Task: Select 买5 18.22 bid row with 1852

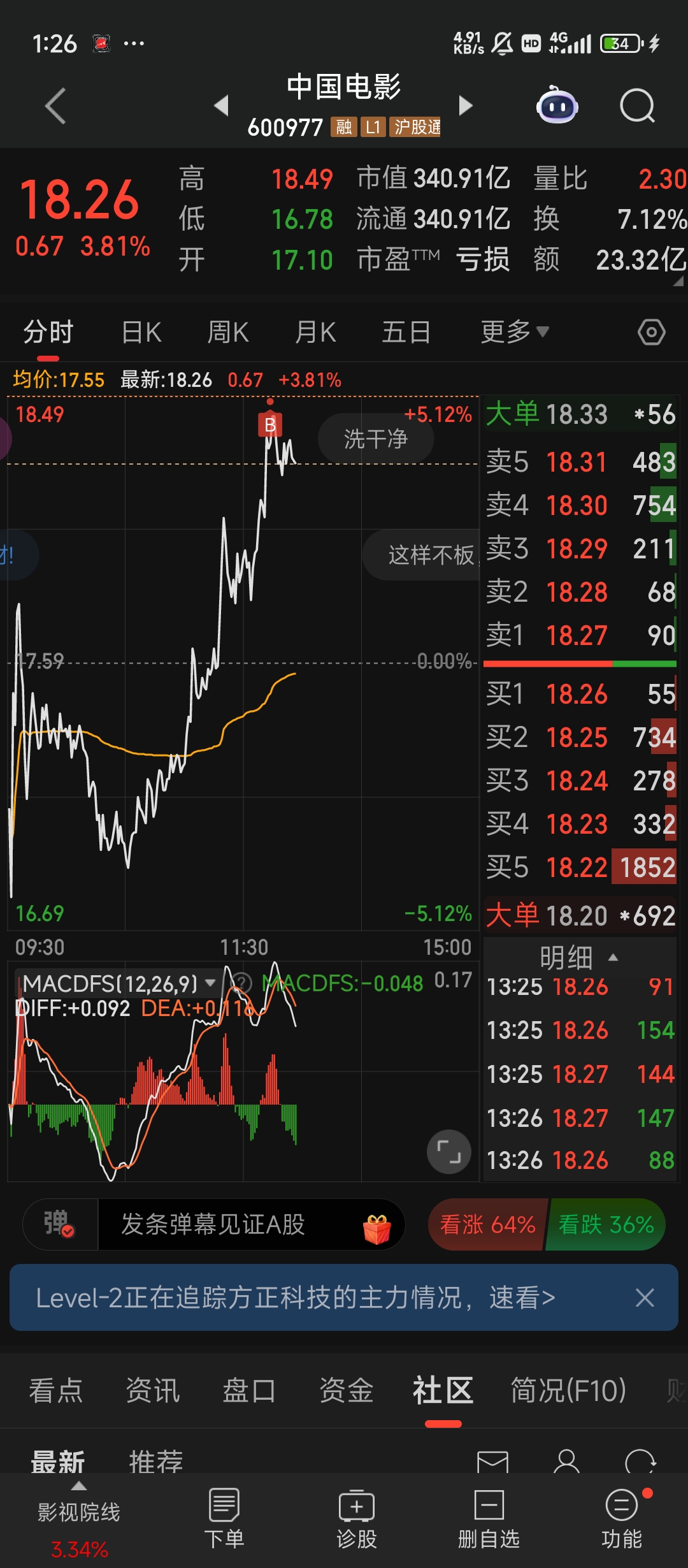Action: click(x=580, y=867)
